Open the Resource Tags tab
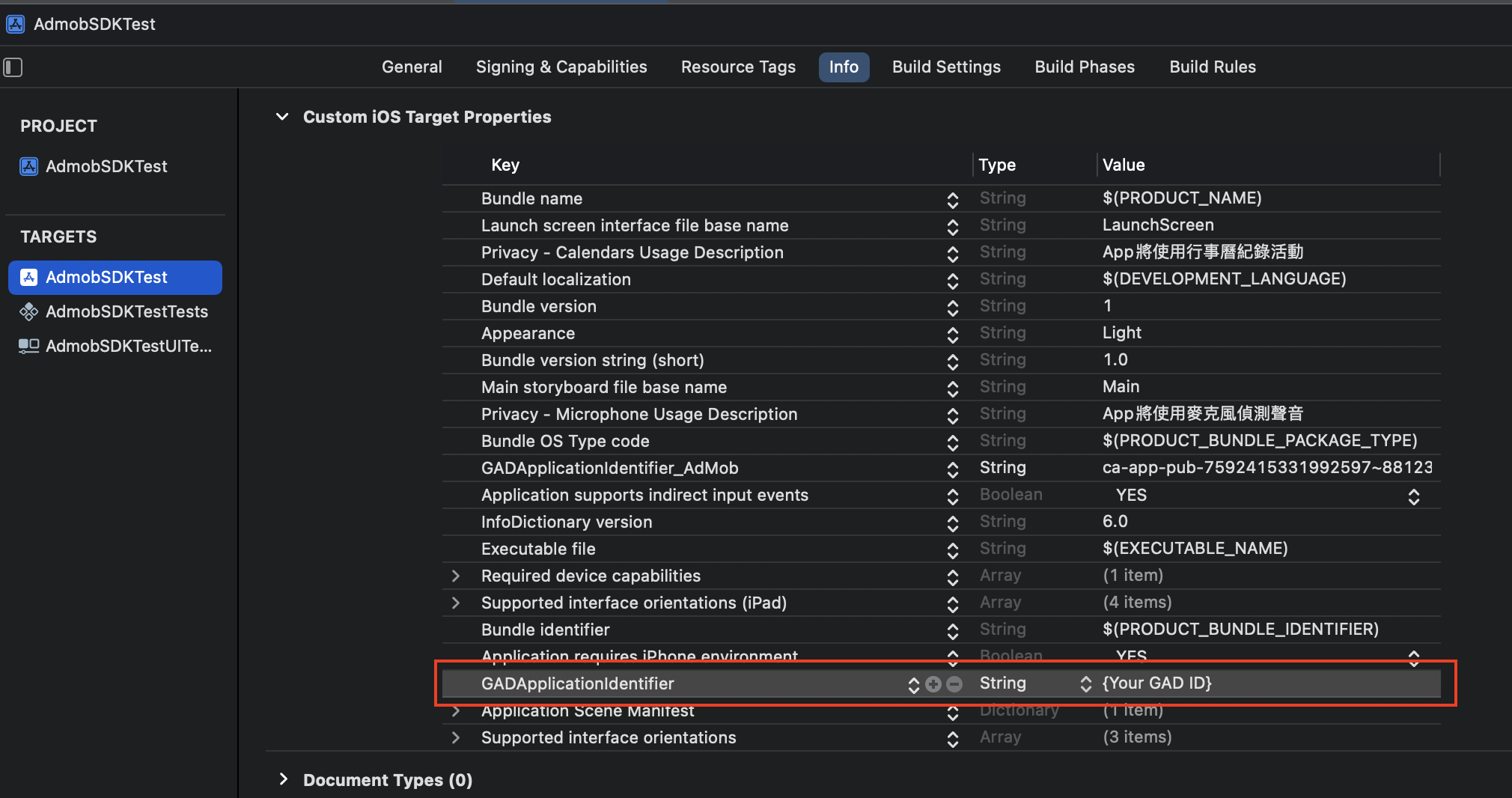The width and height of the screenshot is (1512, 798). point(738,67)
